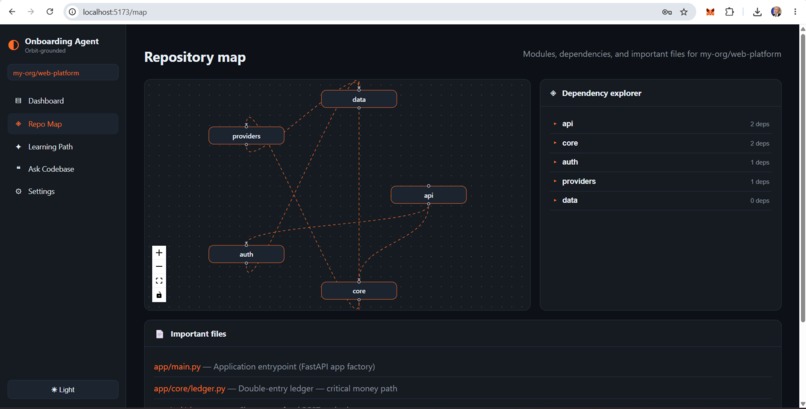This screenshot has width=806, height=409.
Task: Click the '1 deps' count for auth
Action: (760, 162)
